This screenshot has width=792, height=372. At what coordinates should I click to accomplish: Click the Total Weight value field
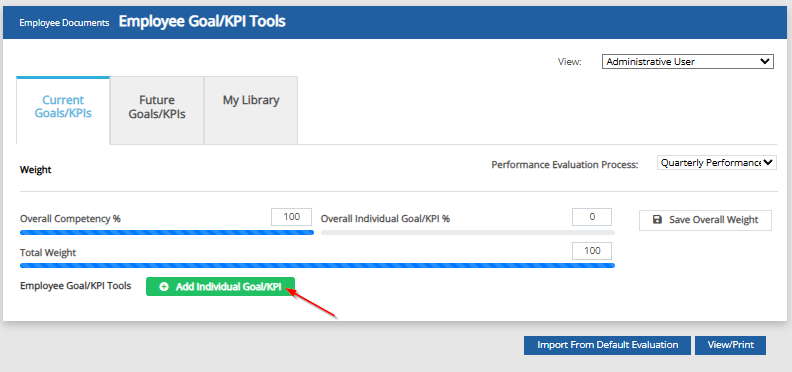[592, 251]
